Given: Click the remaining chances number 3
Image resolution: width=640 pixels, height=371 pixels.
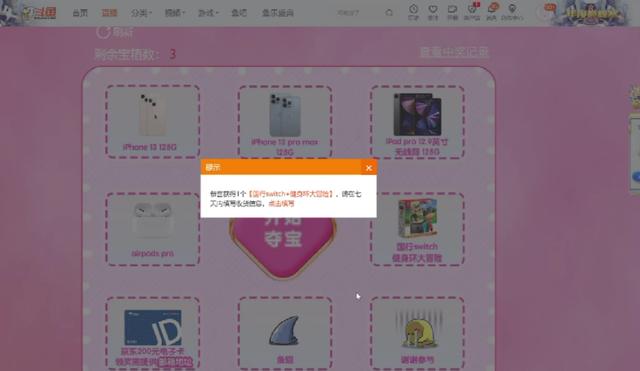Looking at the screenshot, I should coord(173,54).
